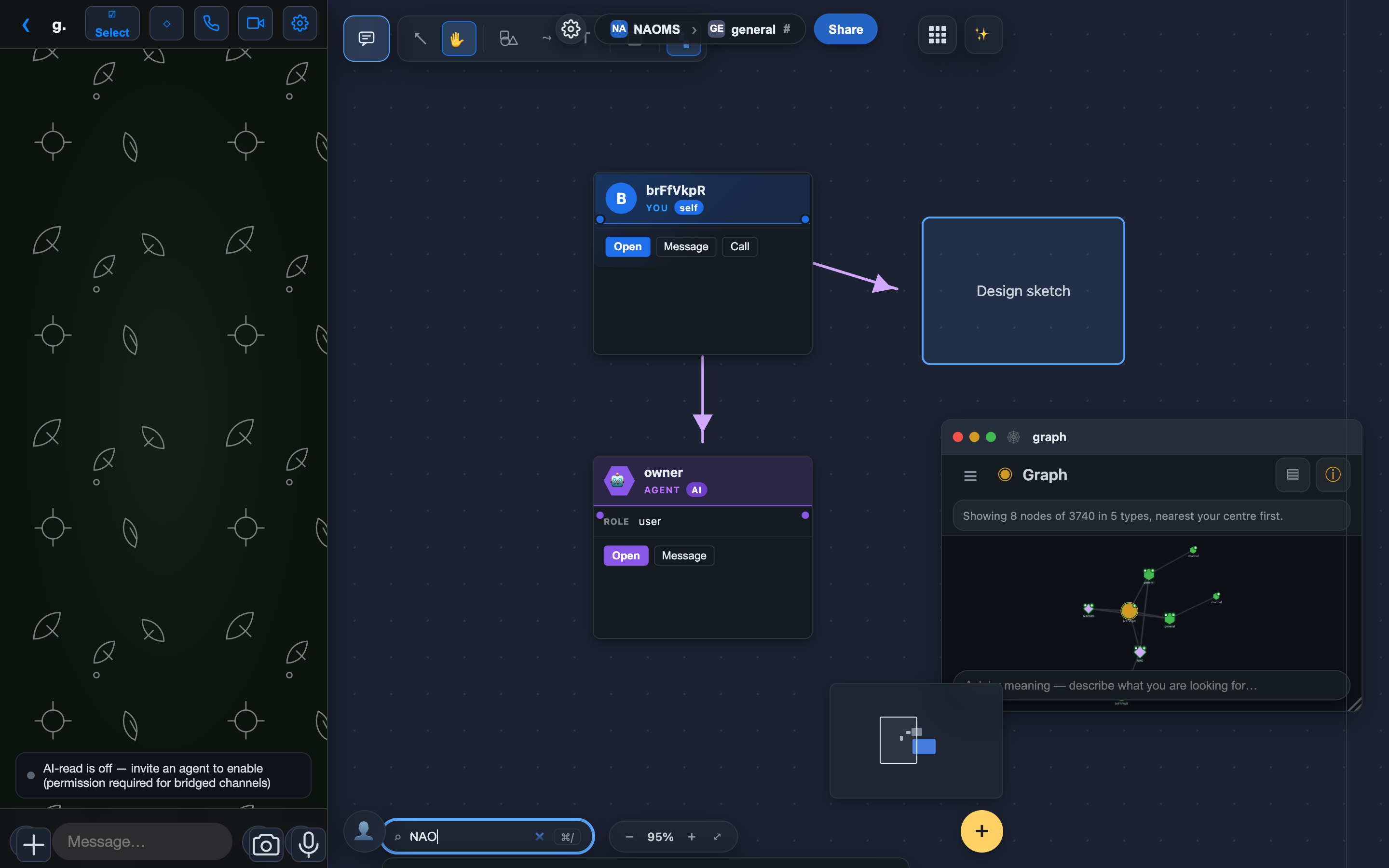Image resolution: width=1389 pixels, height=868 pixels.
Task: Click the hash icon beside general
Action: [x=786, y=29]
